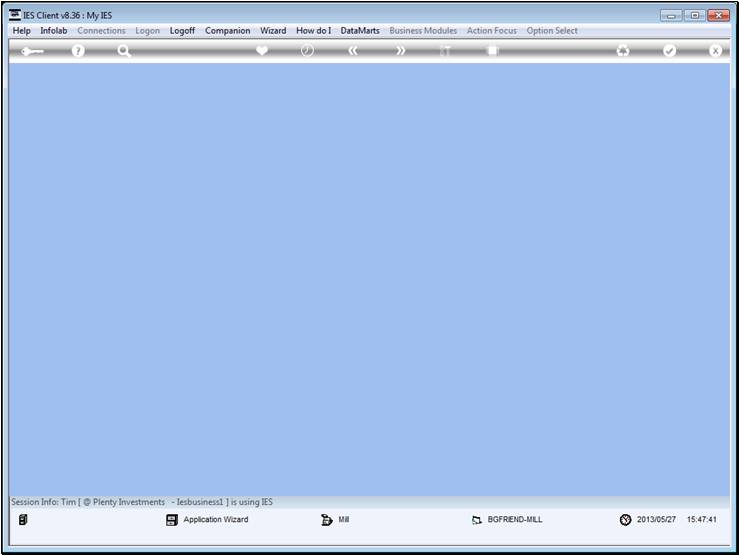Screen dimensions: 739x555
Task: Open help via question mark icon
Action: point(78,51)
